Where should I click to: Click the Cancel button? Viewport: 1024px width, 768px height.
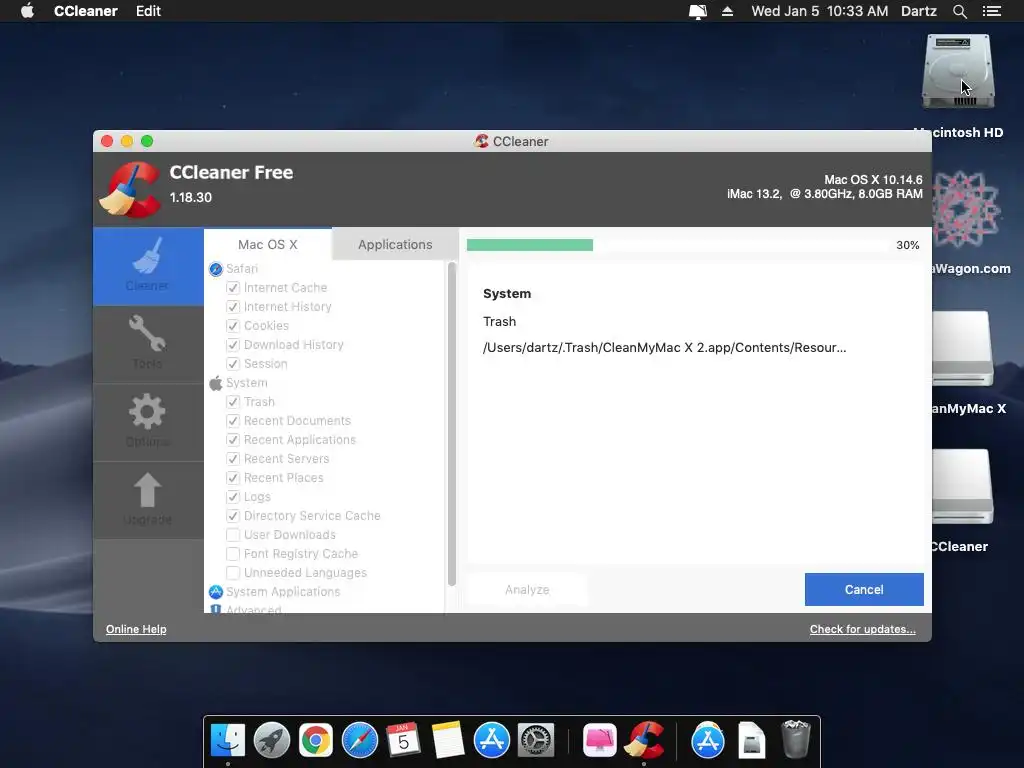coord(864,590)
